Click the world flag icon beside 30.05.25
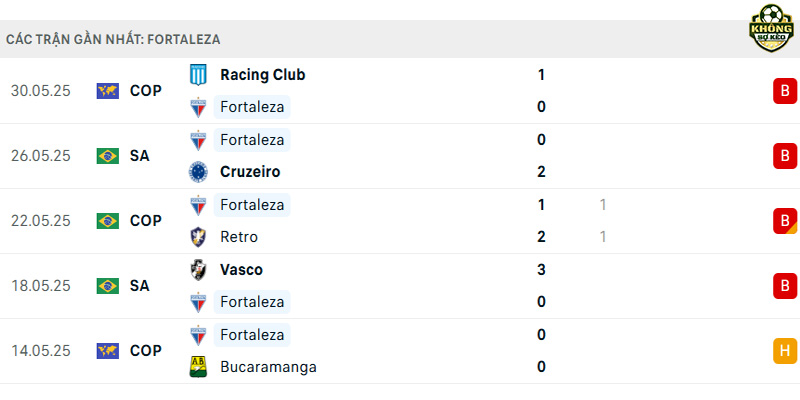Image resolution: width=800 pixels, height=400 pixels. pos(108,91)
